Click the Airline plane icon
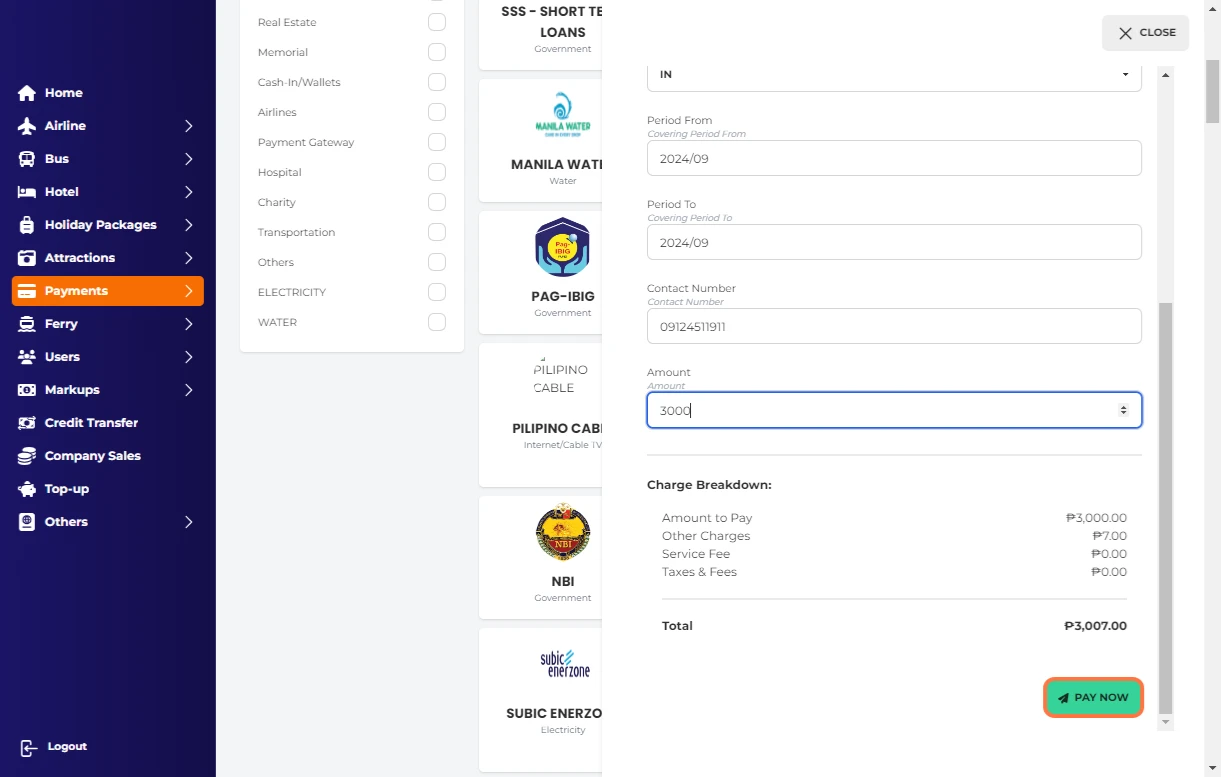Viewport: 1221px width, 777px height. (27, 126)
